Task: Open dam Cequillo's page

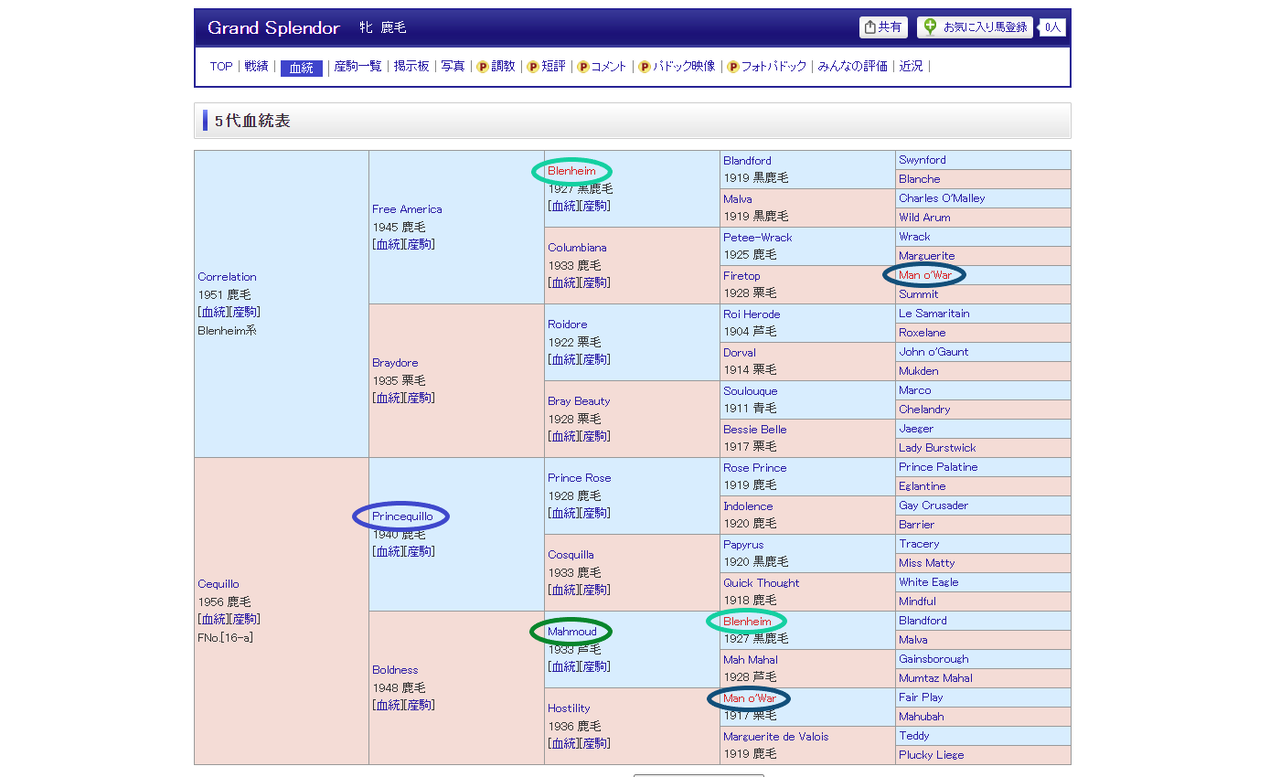Action: [218, 584]
